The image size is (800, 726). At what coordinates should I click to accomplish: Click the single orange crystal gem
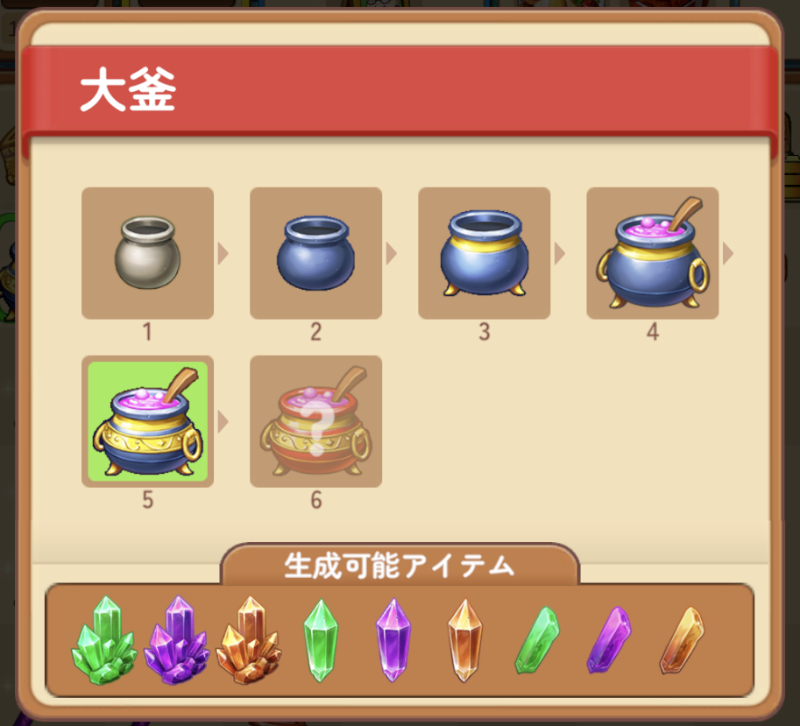[x=465, y=640]
